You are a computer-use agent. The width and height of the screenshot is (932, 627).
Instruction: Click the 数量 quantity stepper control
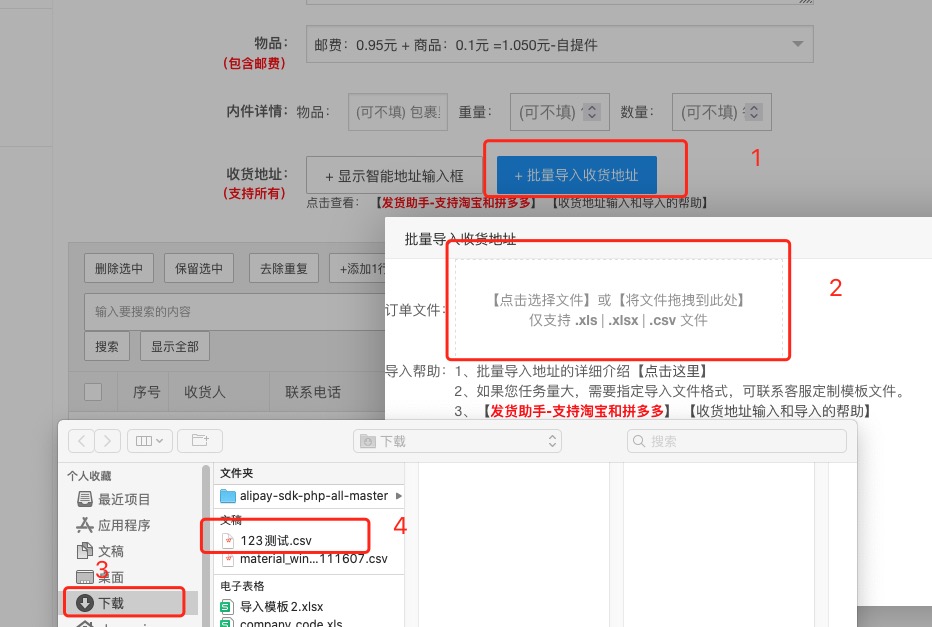coord(753,112)
